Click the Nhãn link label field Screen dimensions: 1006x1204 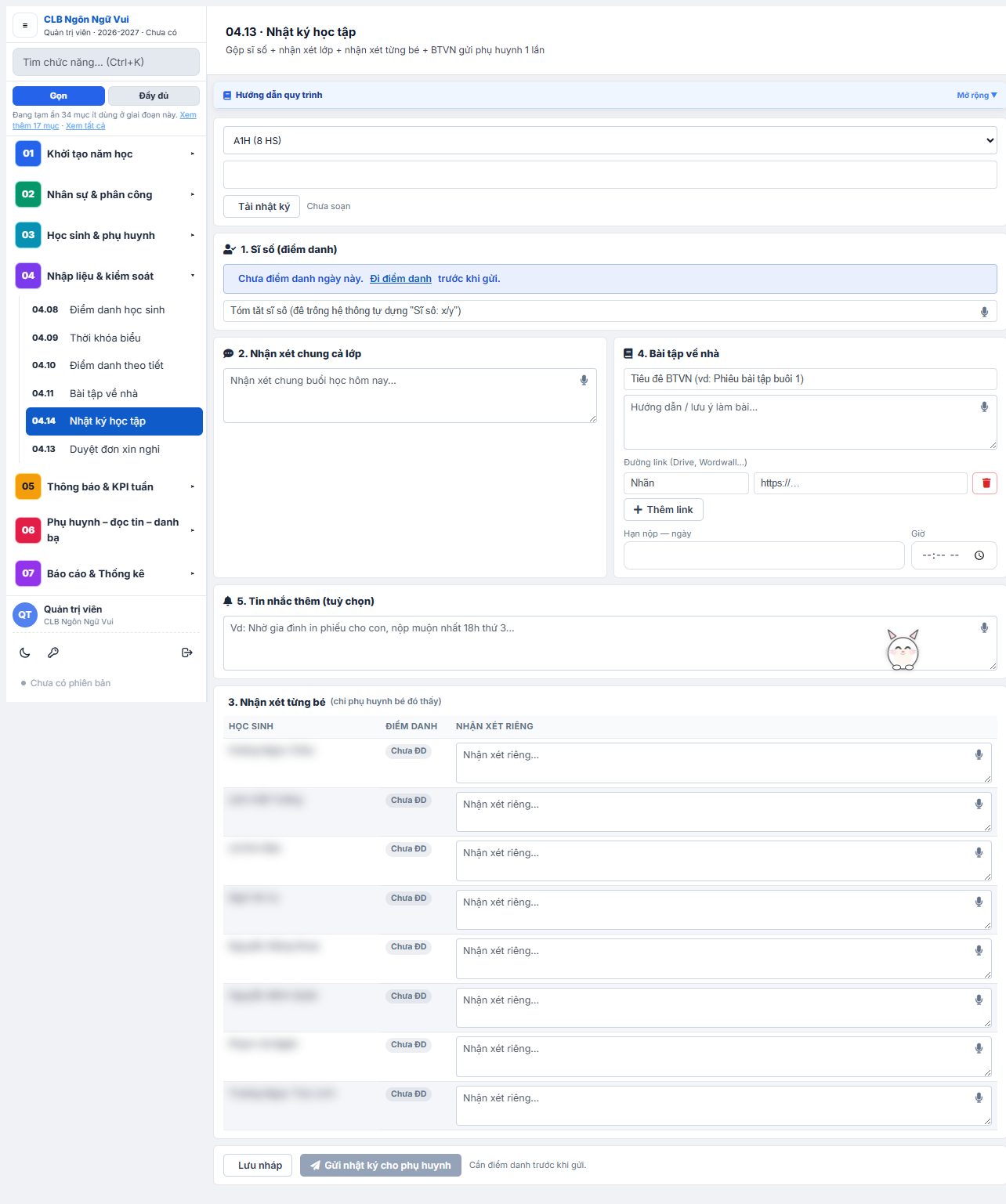point(686,483)
